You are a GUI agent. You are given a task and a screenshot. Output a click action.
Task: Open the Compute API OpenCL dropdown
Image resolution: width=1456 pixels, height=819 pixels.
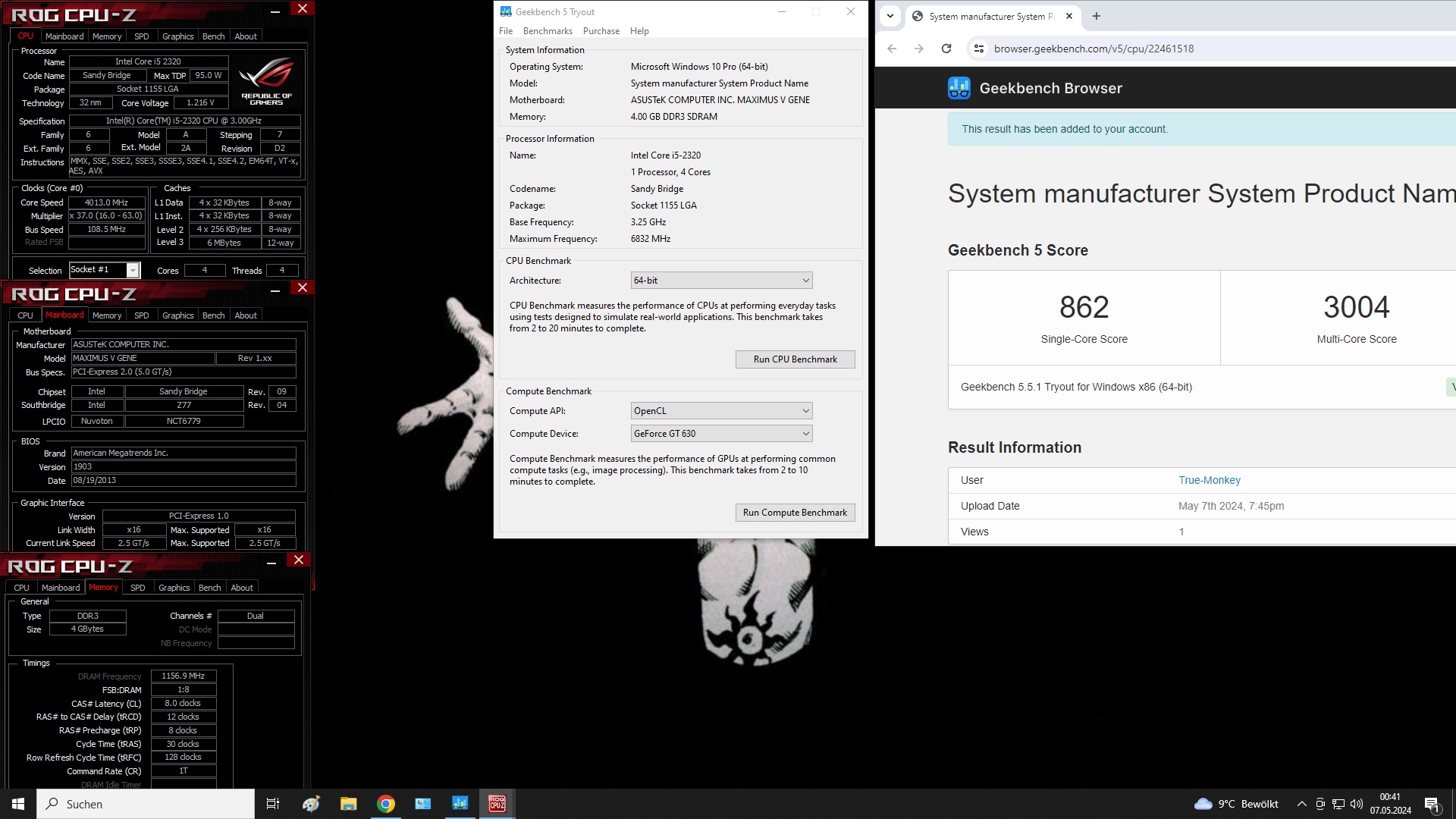coord(721,411)
